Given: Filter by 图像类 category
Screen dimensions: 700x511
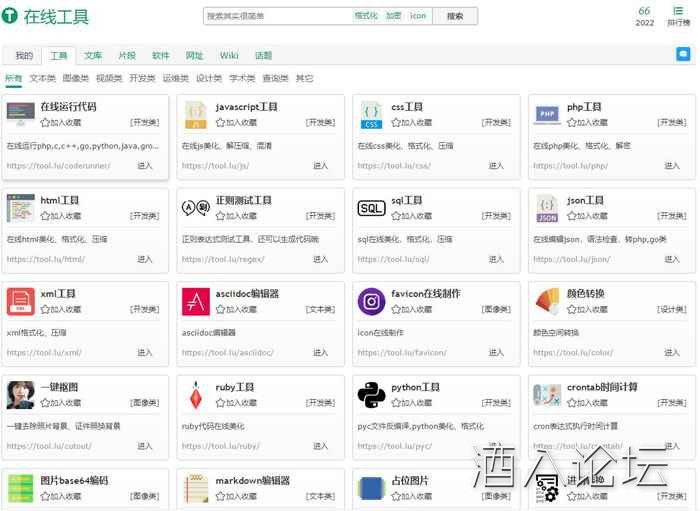Looking at the screenshot, I should [x=76, y=78].
